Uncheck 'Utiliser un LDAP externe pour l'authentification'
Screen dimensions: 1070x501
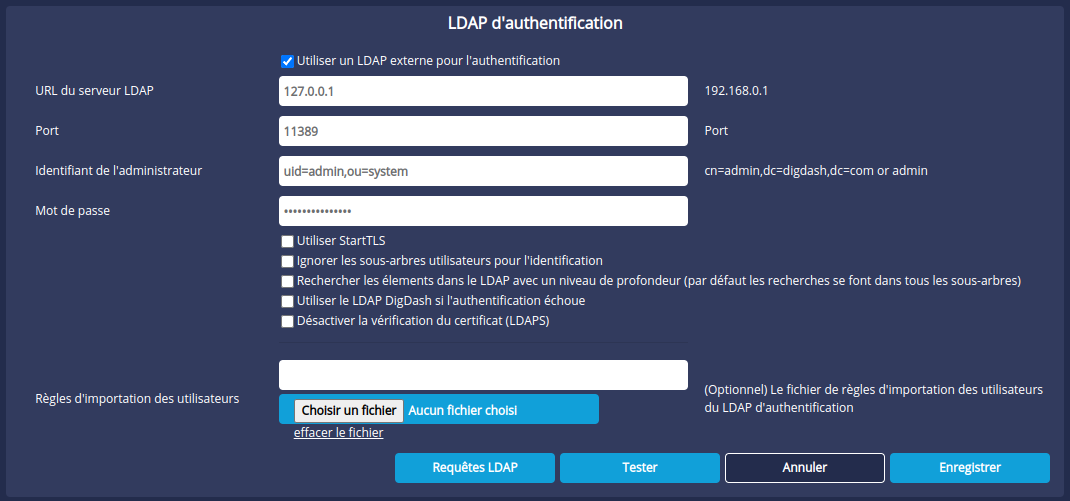287,61
